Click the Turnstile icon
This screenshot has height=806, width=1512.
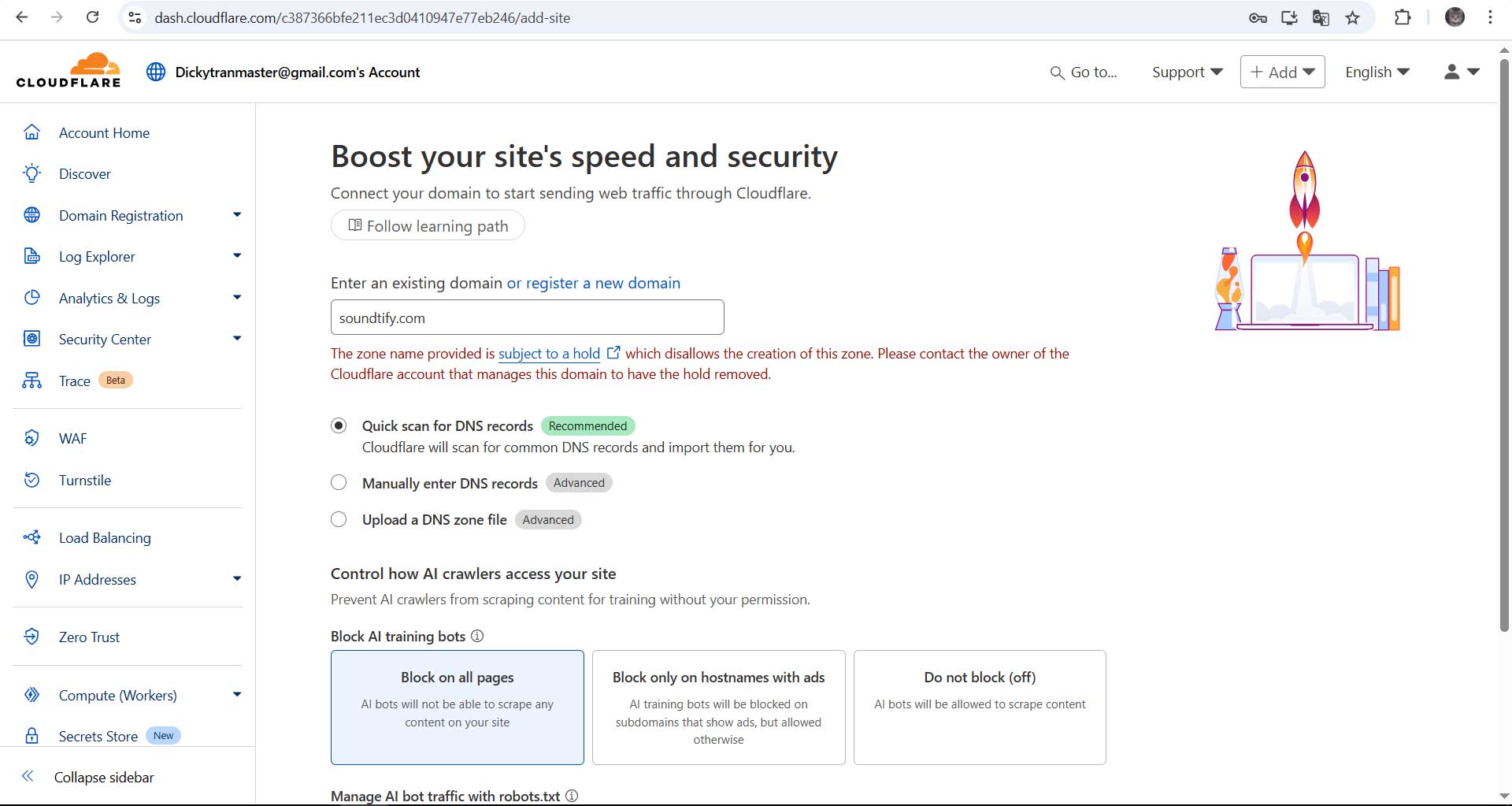pos(31,480)
